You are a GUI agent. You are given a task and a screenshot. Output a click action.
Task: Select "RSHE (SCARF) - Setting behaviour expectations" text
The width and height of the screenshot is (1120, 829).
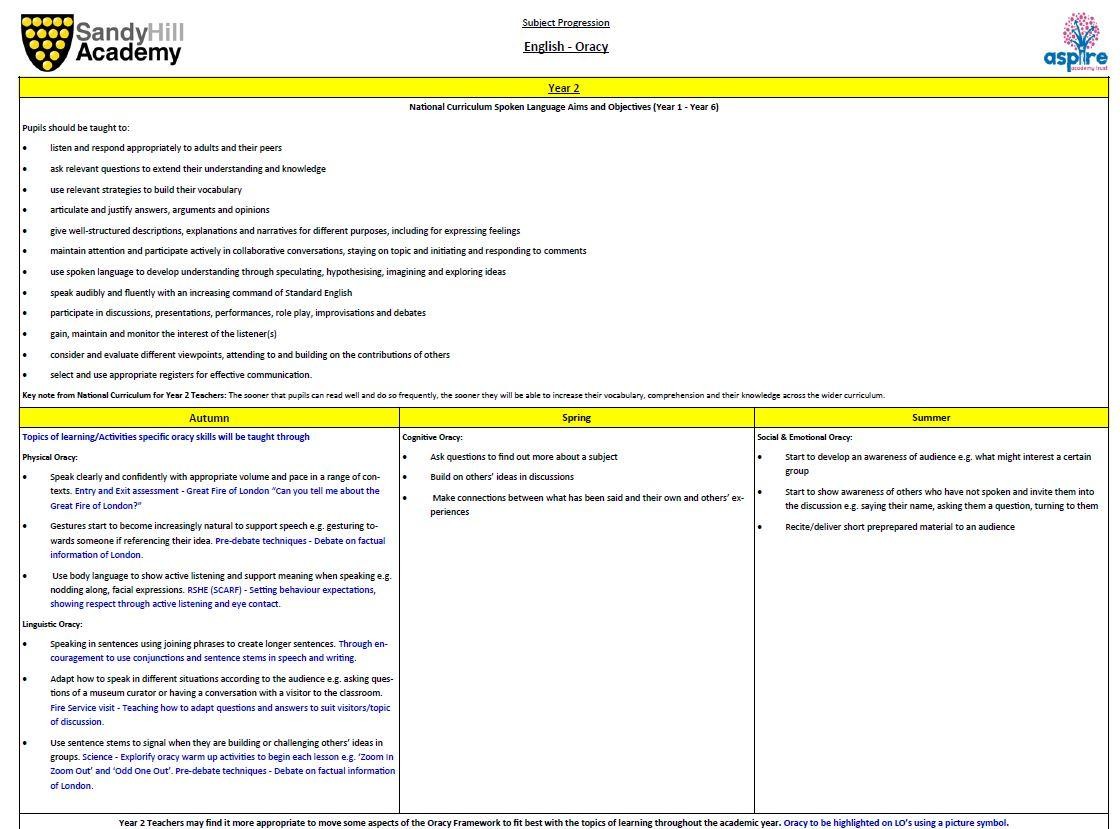pos(213,597)
